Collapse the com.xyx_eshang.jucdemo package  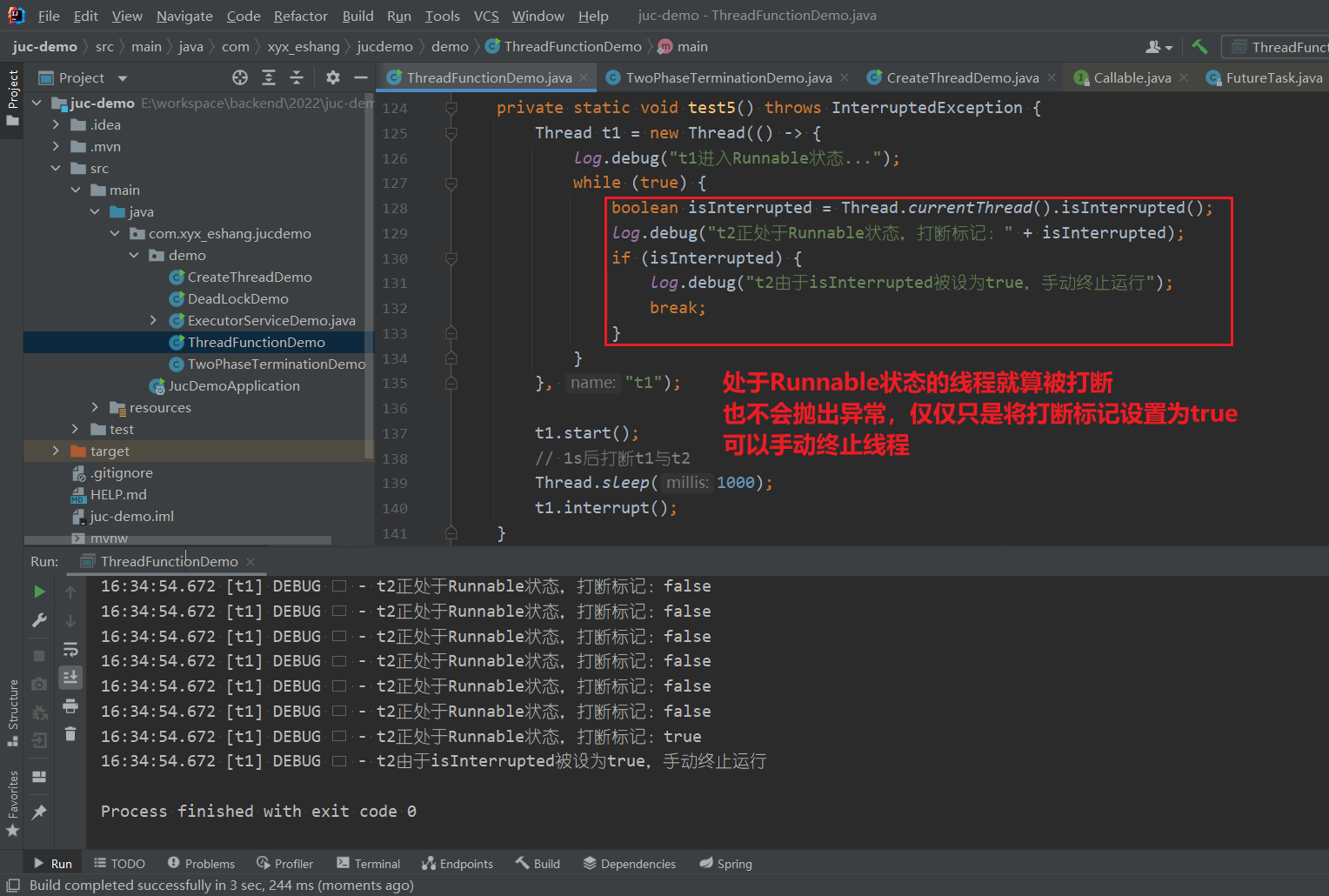click(115, 233)
